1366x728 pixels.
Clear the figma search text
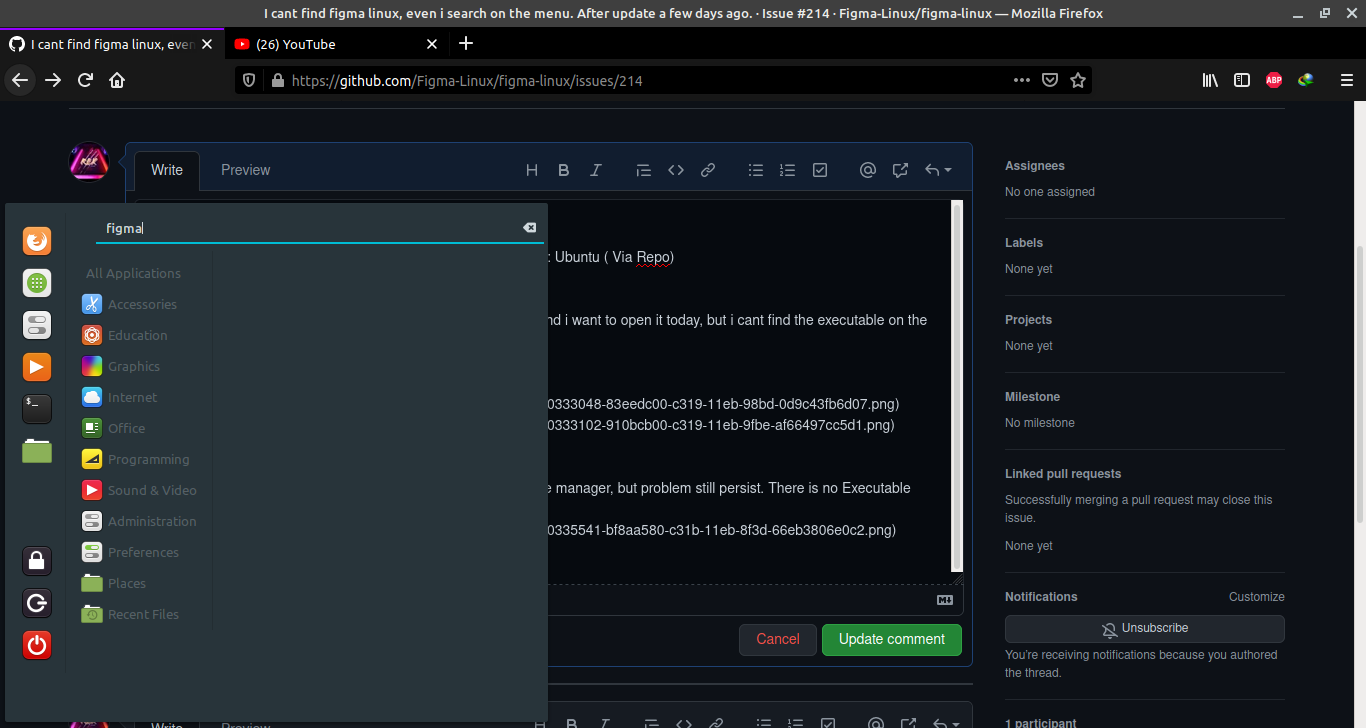tap(530, 228)
